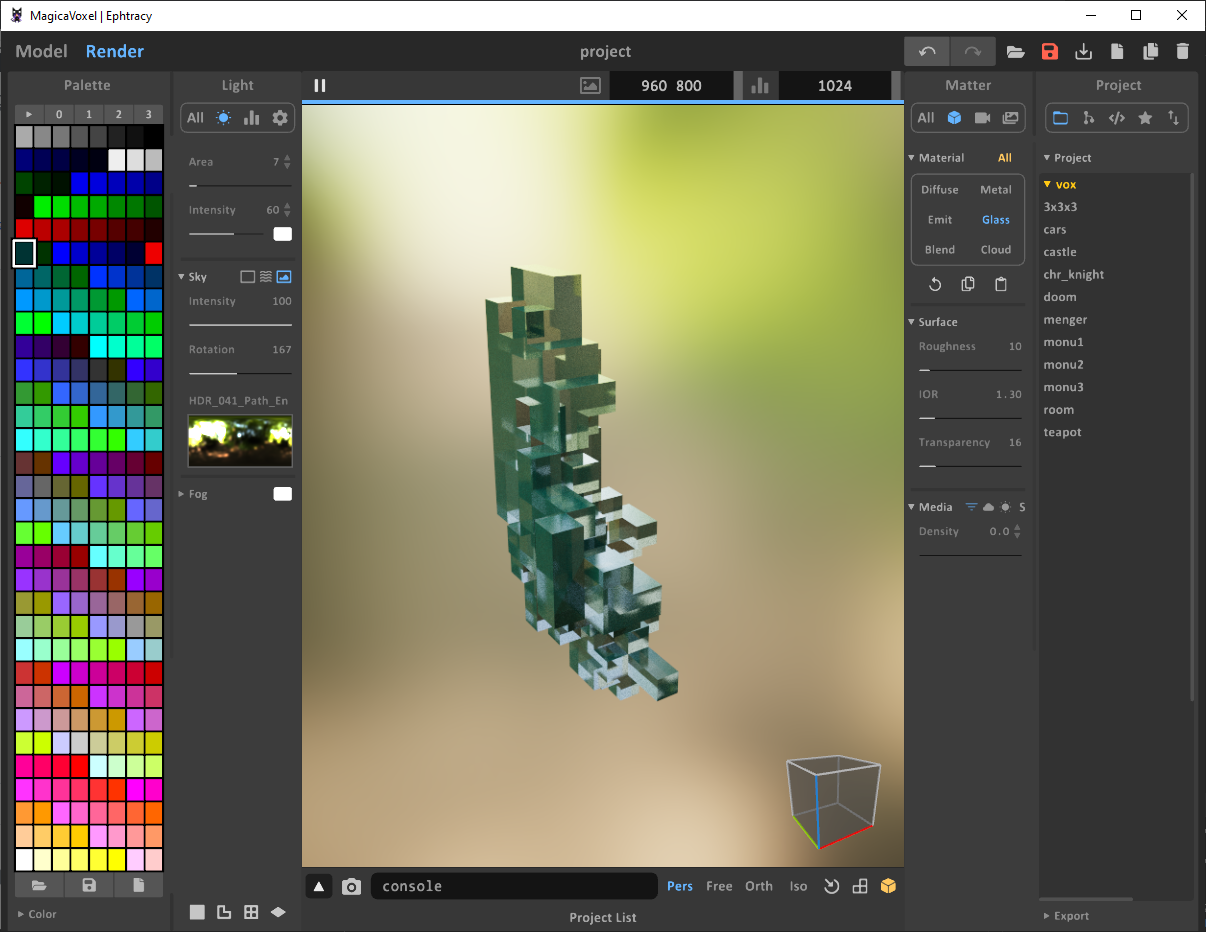Image resolution: width=1206 pixels, height=932 pixels.
Task: Switch to Orth camera mode
Action: pos(759,886)
